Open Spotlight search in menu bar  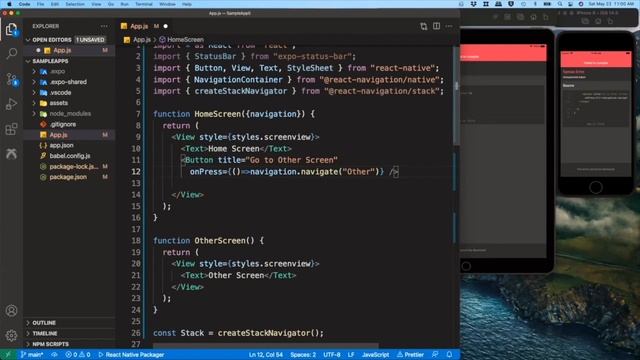pos(560,4)
